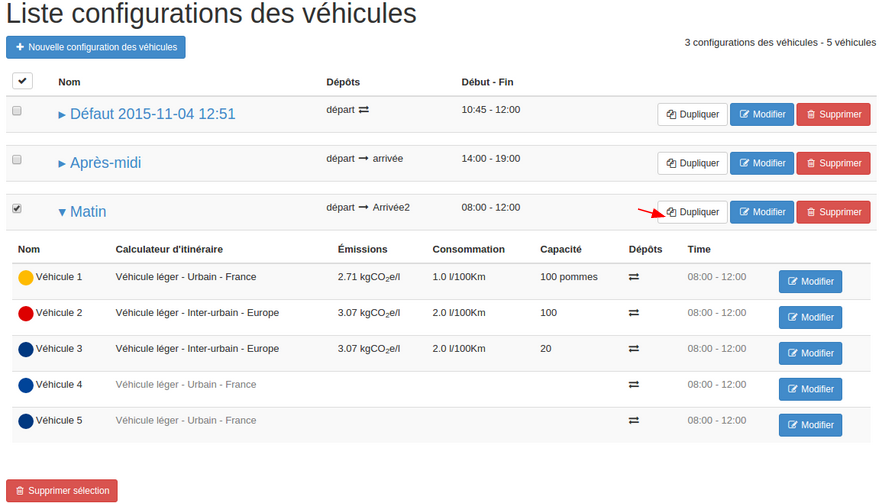This screenshot has width=881, height=504.
Task: Open Modifier for Véhicule 3
Action: [x=810, y=353]
